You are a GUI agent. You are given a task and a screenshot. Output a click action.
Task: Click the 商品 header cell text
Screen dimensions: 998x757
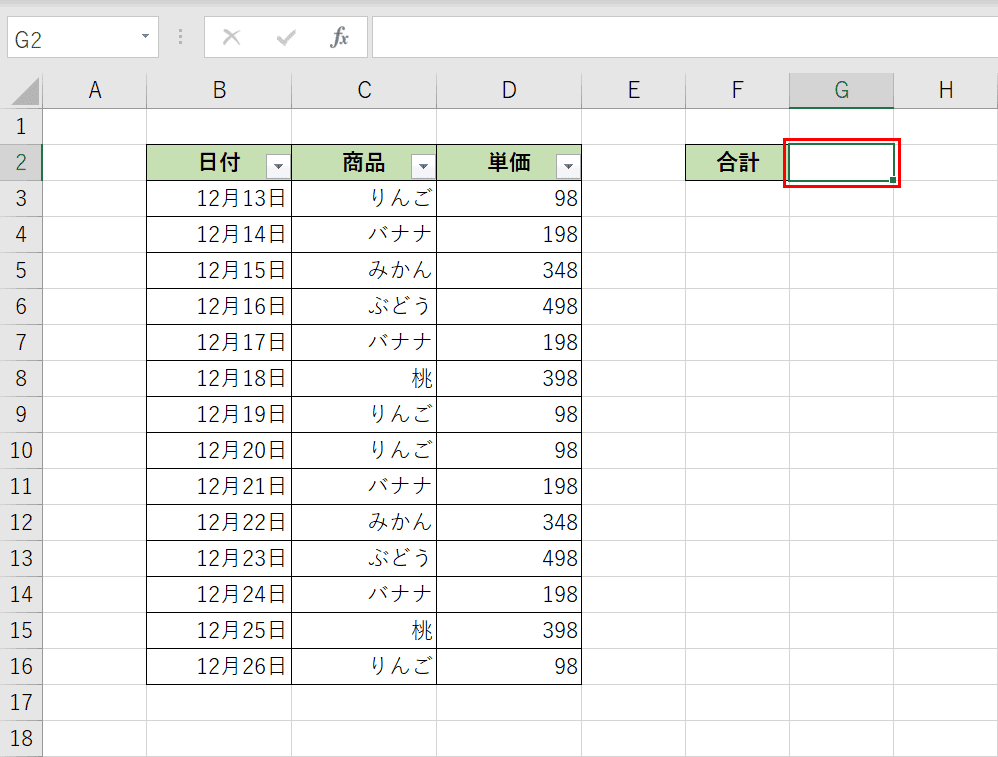(364, 162)
